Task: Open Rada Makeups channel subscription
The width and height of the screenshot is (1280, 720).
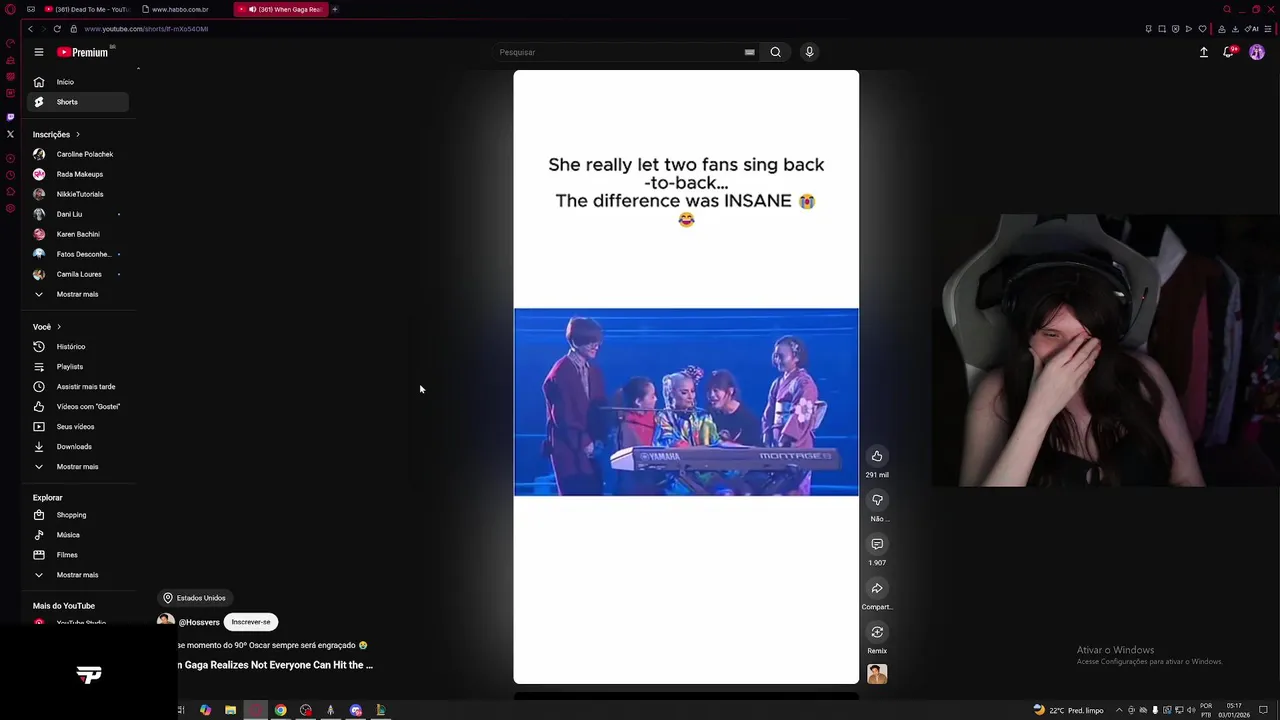Action: coord(78,174)
